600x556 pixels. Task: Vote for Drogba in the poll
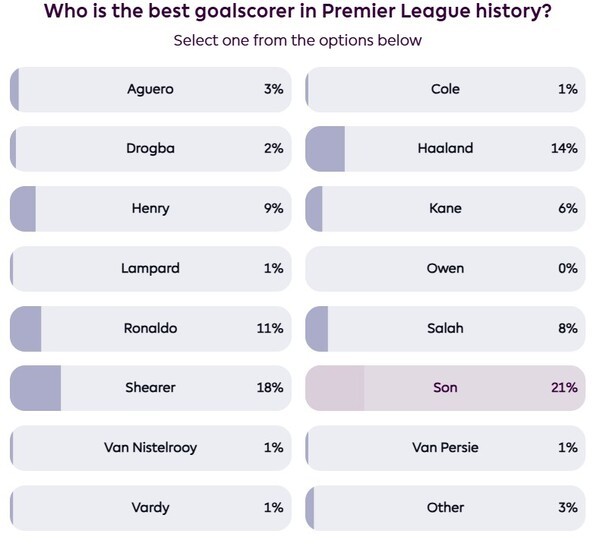point(150,148)
